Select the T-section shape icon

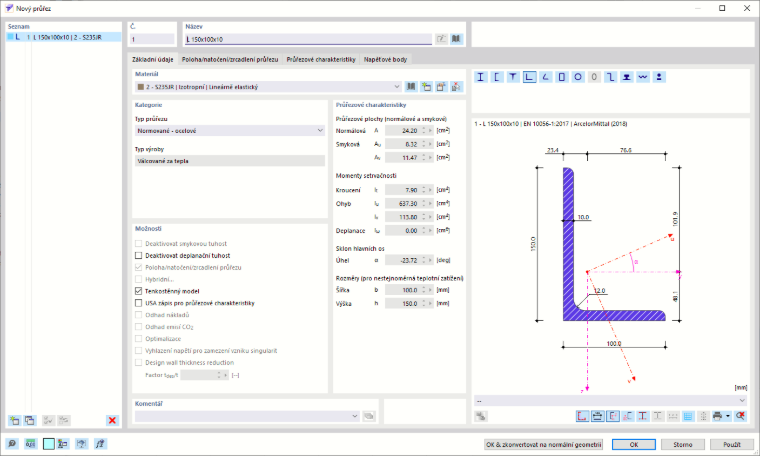click(x=513, y=77)
